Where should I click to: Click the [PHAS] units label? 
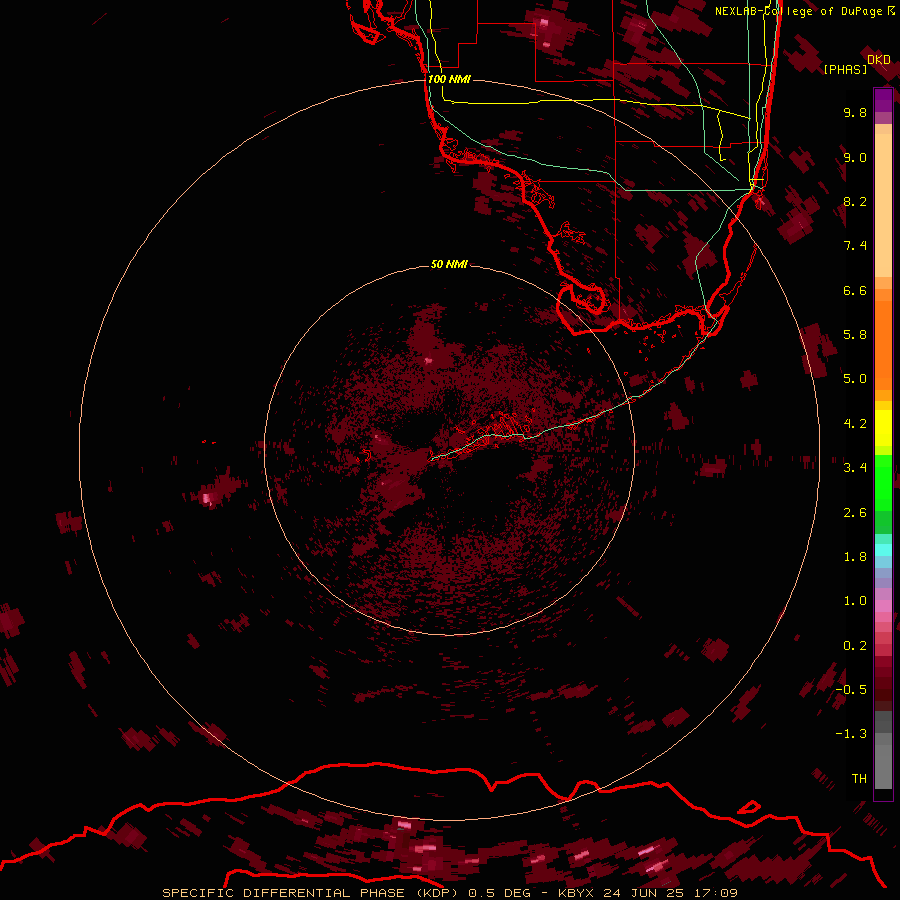845,69
